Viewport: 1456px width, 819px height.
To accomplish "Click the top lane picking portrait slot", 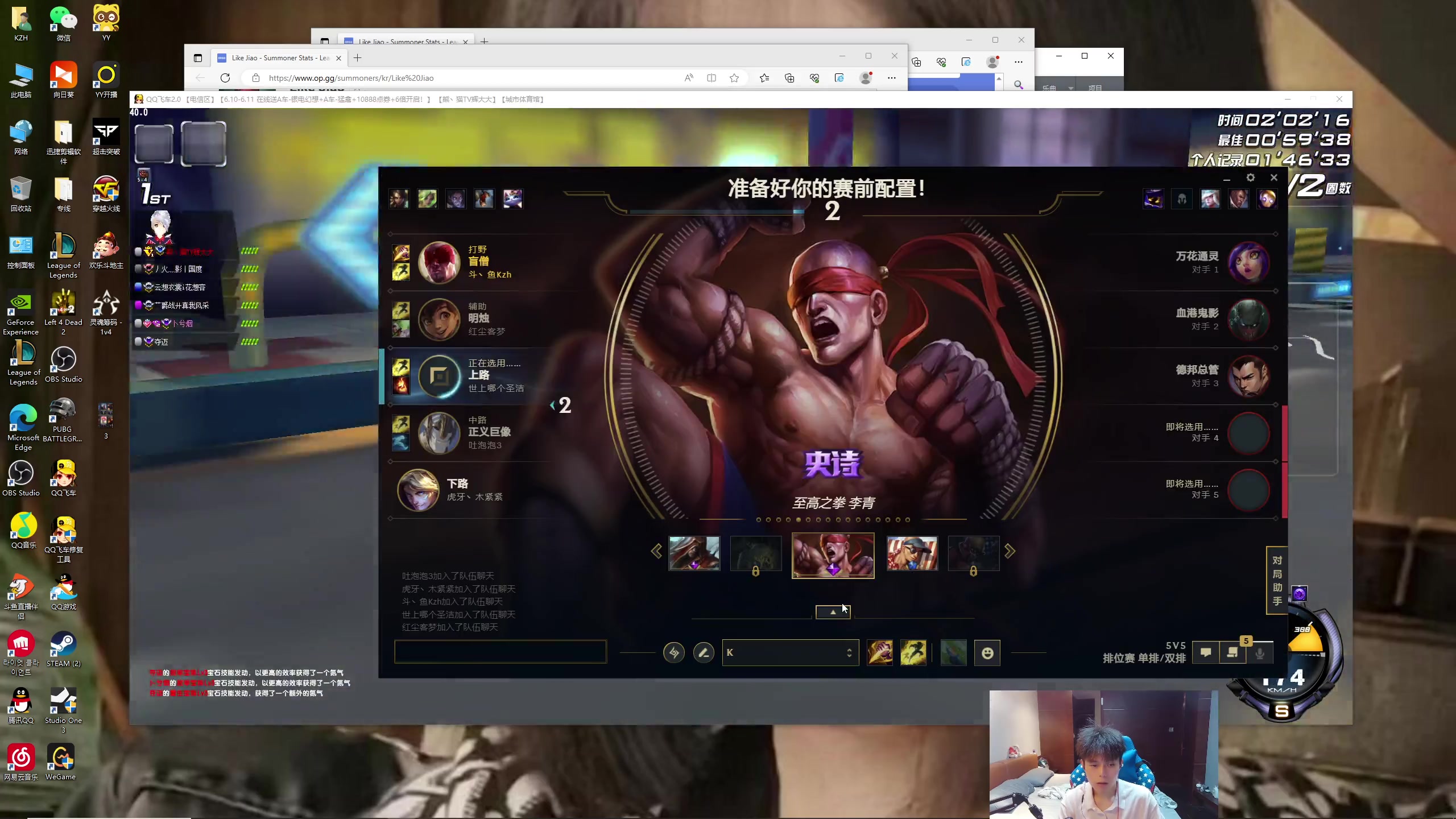I will click(439, 376).
